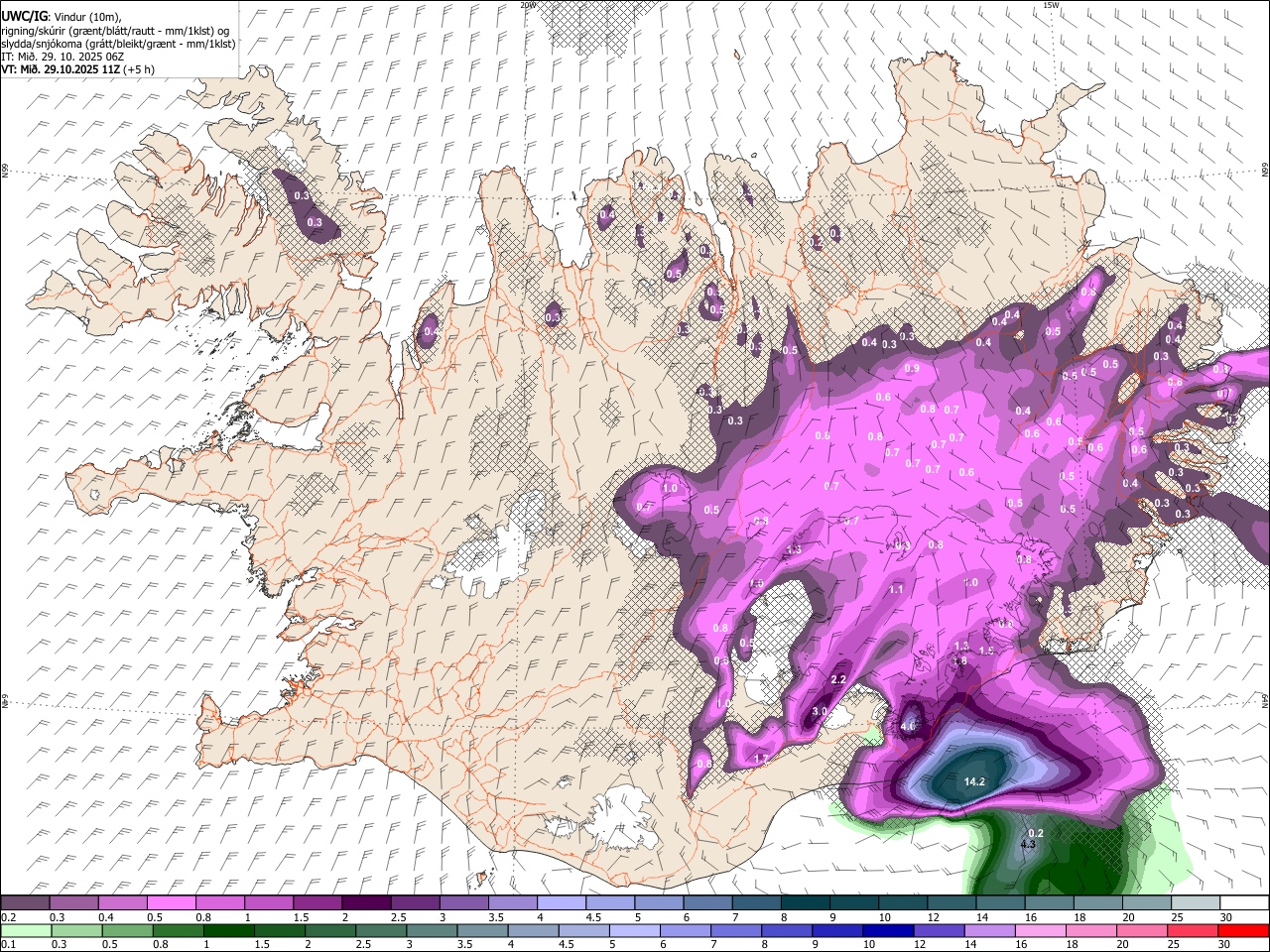
Task: Click the 1.1 value on the map
Action: tap(896, 589)
